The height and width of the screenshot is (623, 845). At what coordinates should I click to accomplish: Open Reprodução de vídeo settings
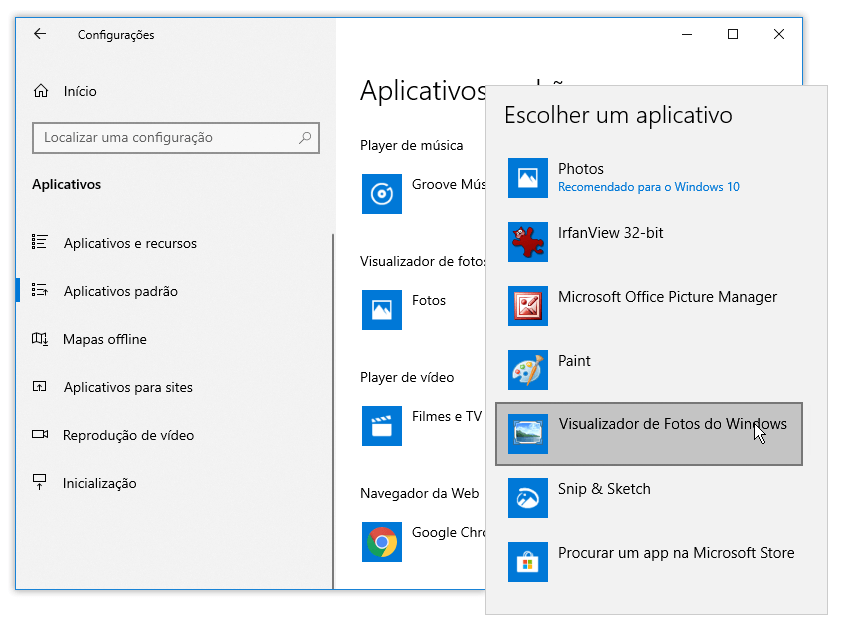[x=128, y=435]
